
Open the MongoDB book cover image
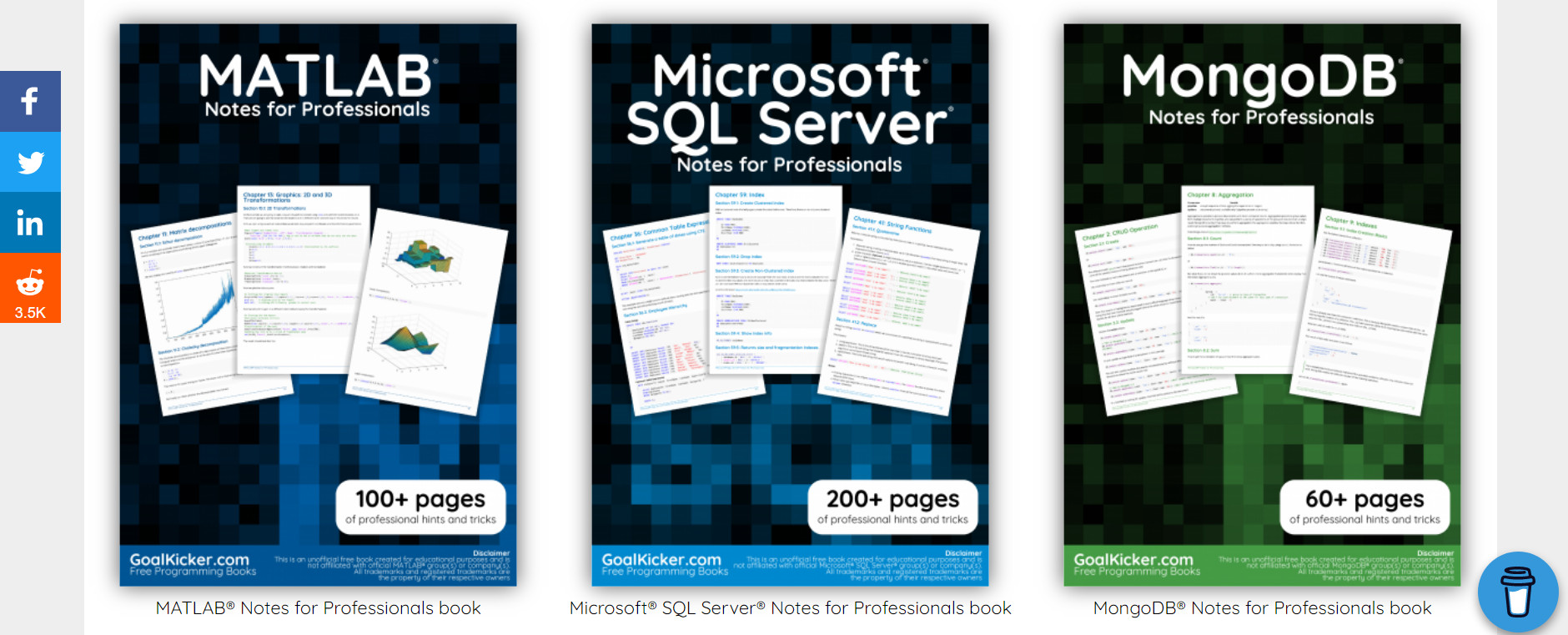tap(1262, 305)
